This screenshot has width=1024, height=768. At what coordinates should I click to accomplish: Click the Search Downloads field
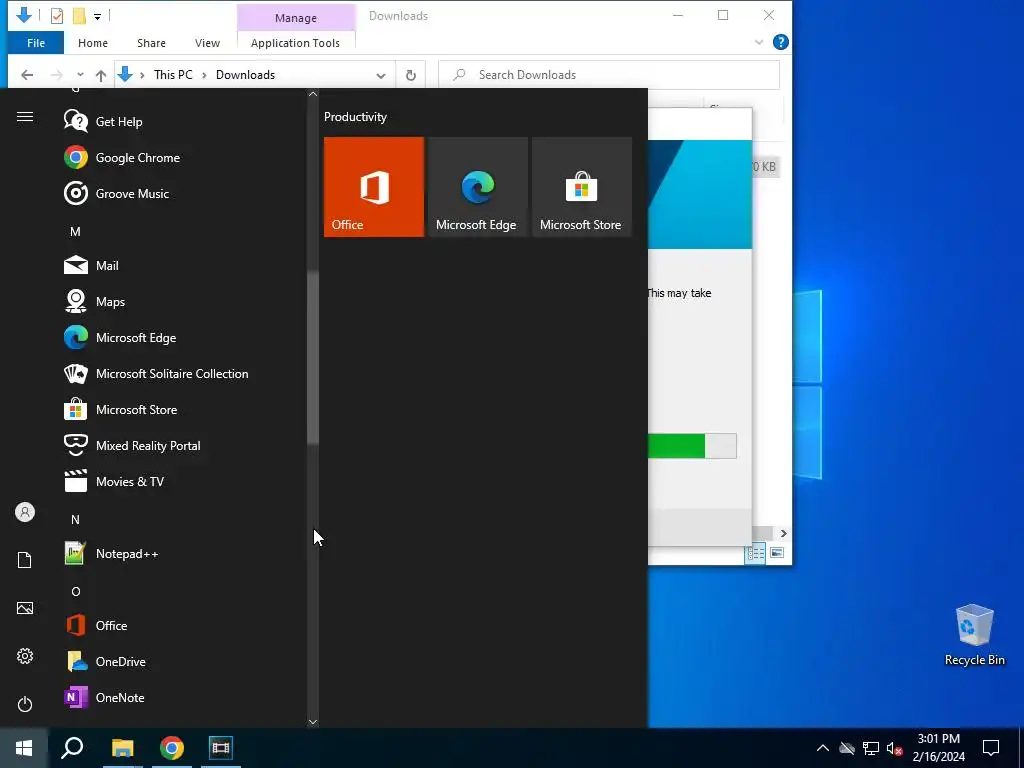(609, 74)
